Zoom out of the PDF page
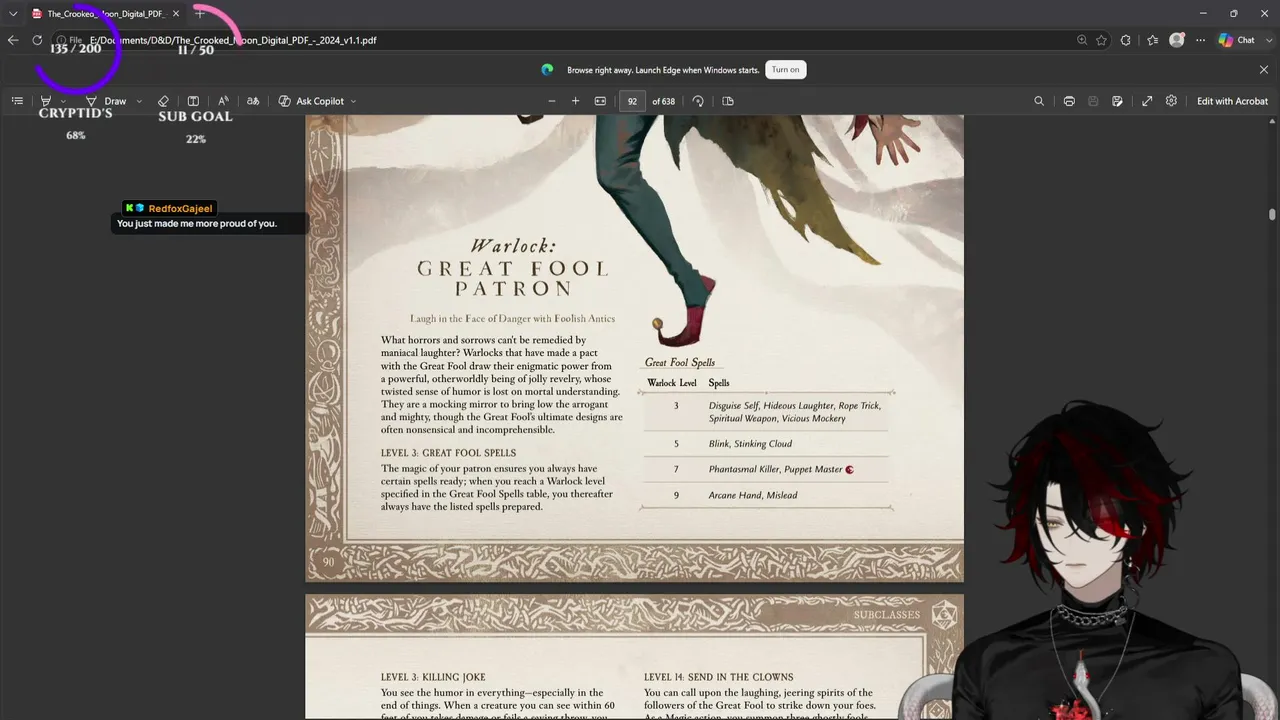This screenshot has height=720, width=1280. pos(551,101)
